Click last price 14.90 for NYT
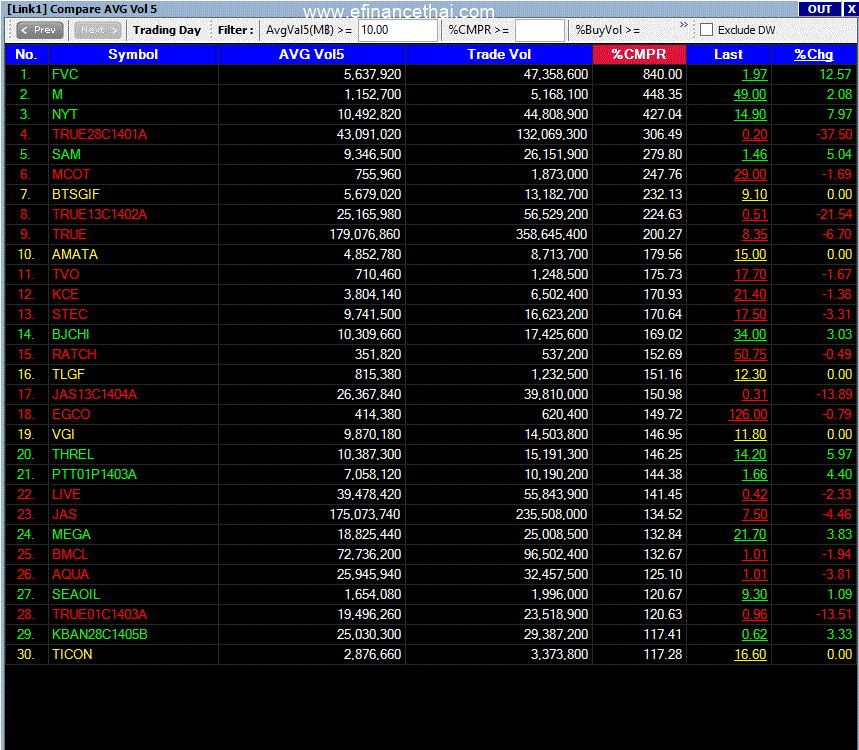Image resolution: width=859 pixels, height=750 pixels. (750, 114)
